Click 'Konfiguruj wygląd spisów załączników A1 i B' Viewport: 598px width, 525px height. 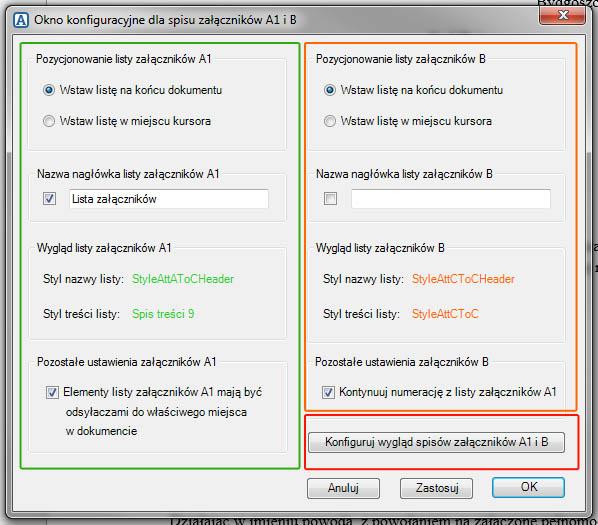[x=436, y=442]
